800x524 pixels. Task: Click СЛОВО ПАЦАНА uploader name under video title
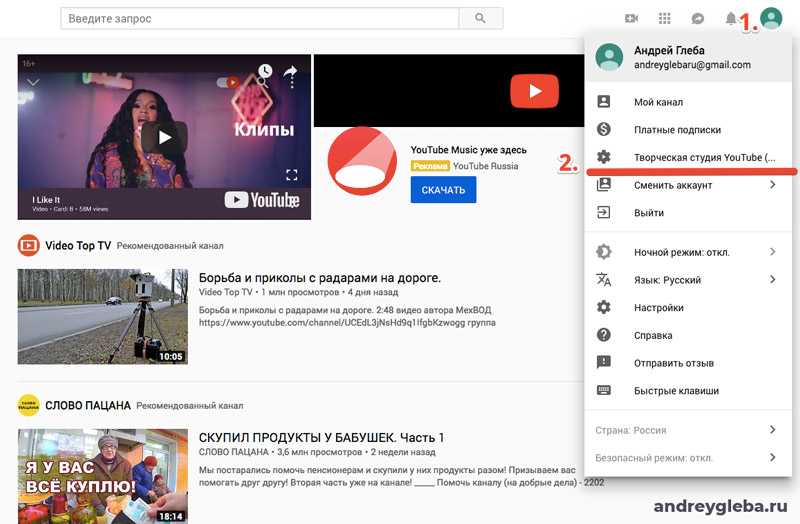(233, 452)
